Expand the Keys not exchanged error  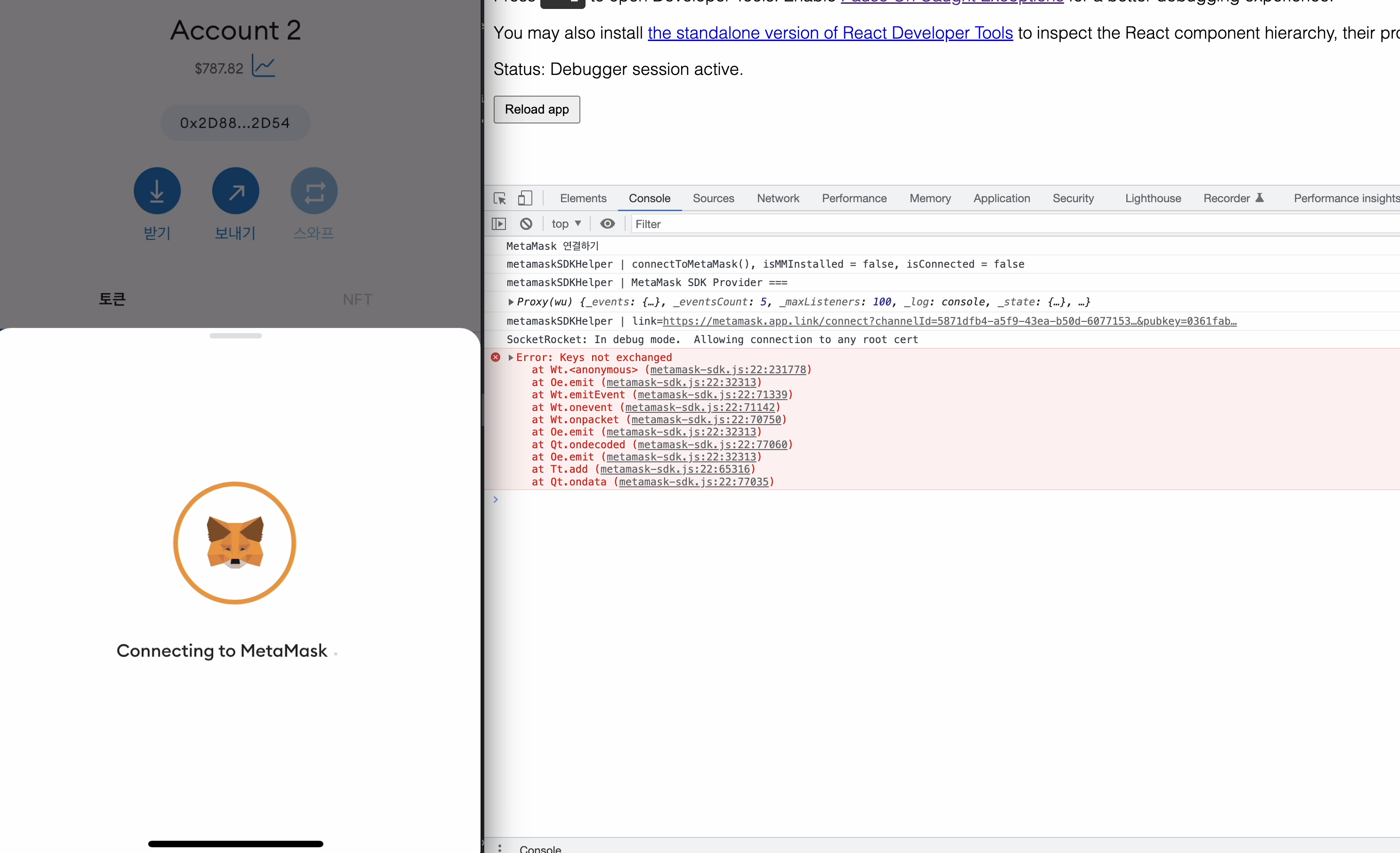pos(511,357)
